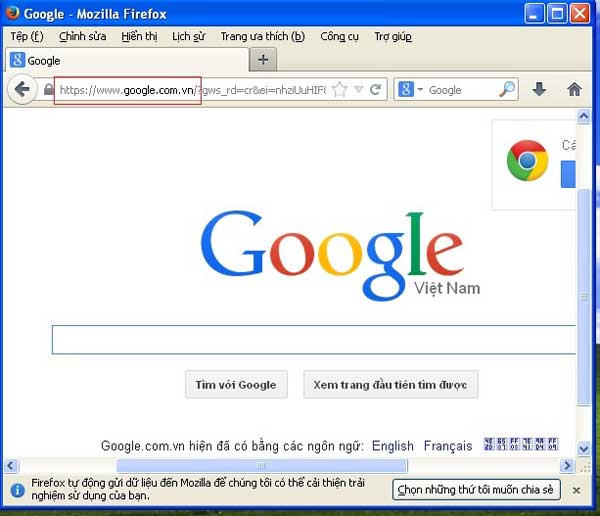Open the Trang ưa thích (b) menu
Screen dimensions: 600x516
pos(262,36)
